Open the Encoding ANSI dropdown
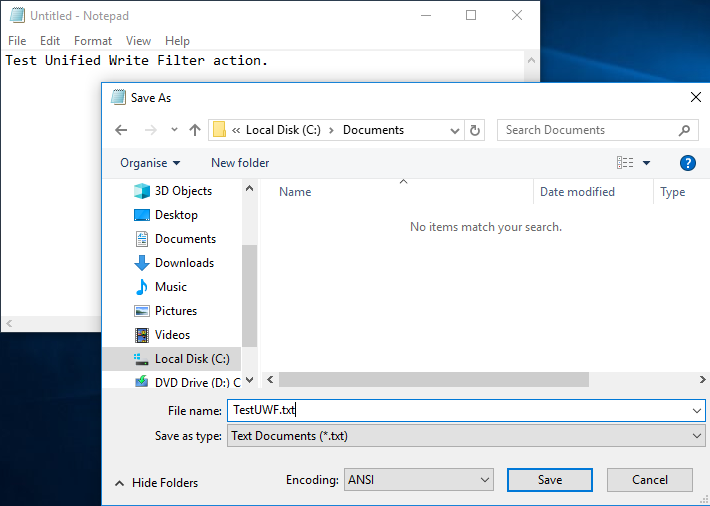The height and width of the screenshot is (506, 710). click(419, 480)
